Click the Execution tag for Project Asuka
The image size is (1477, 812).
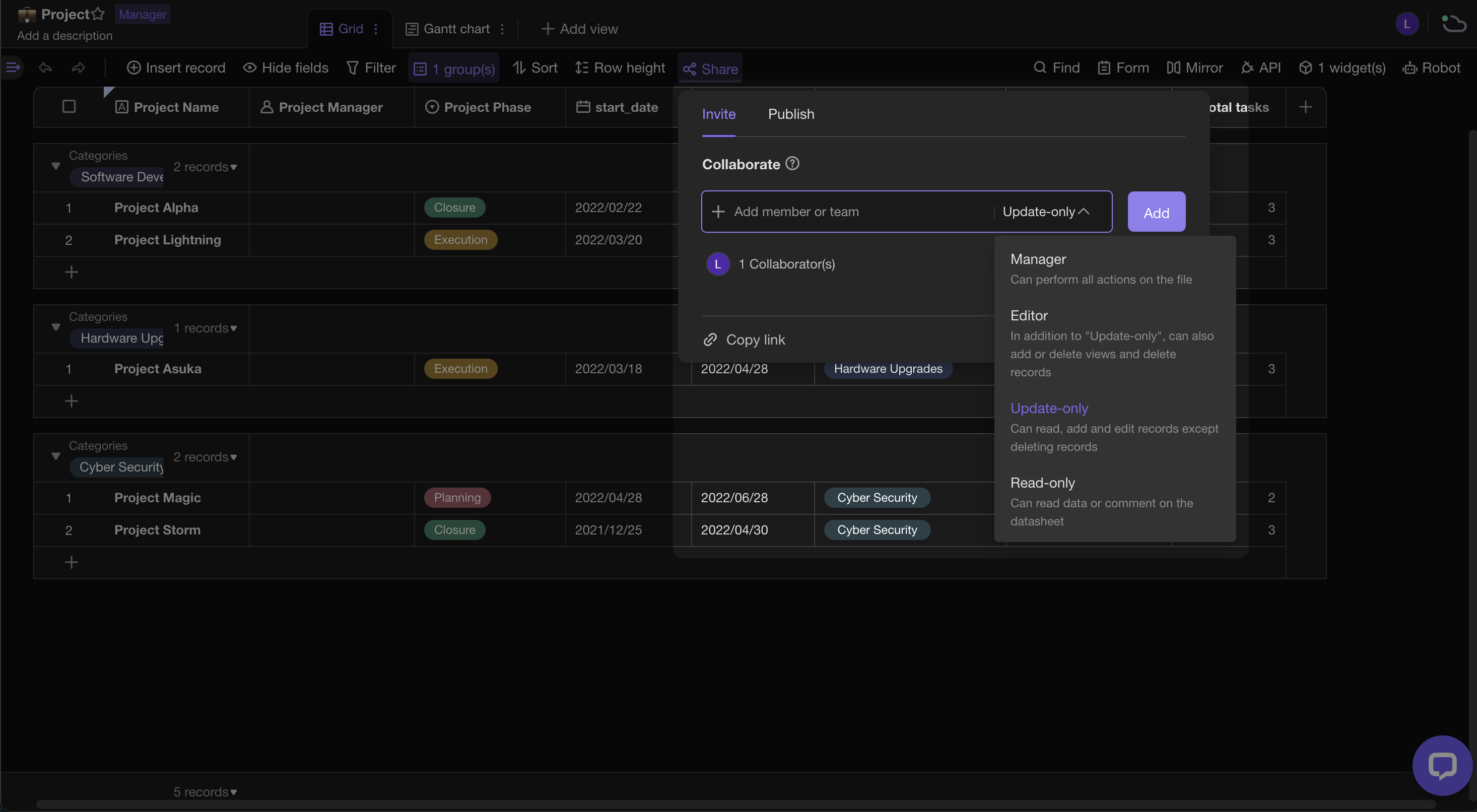460,369
